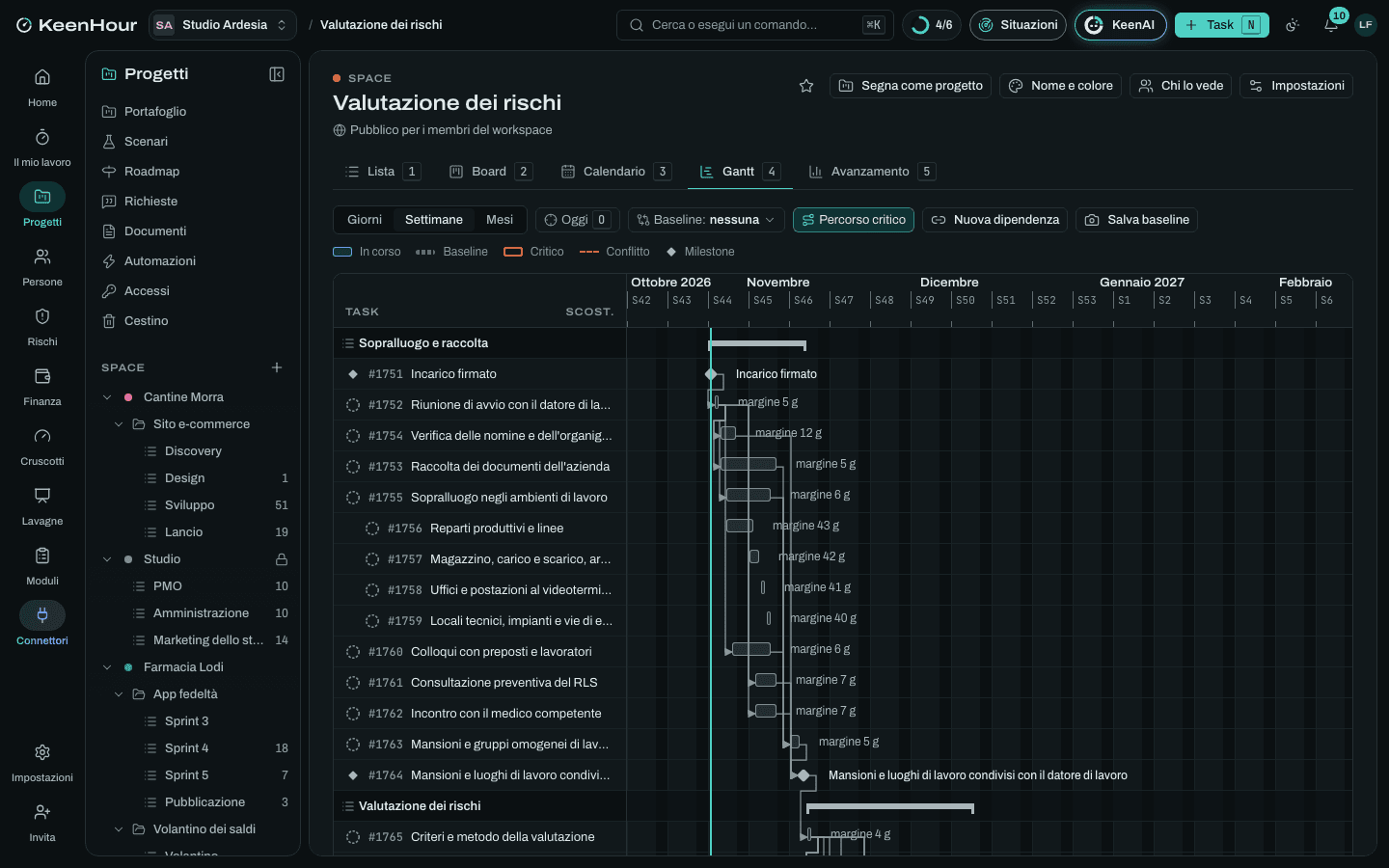This screenshot has height=868, width=1389.
Task: Toggle the Percorso critico highlight
Action: click(x=854, y=220)
